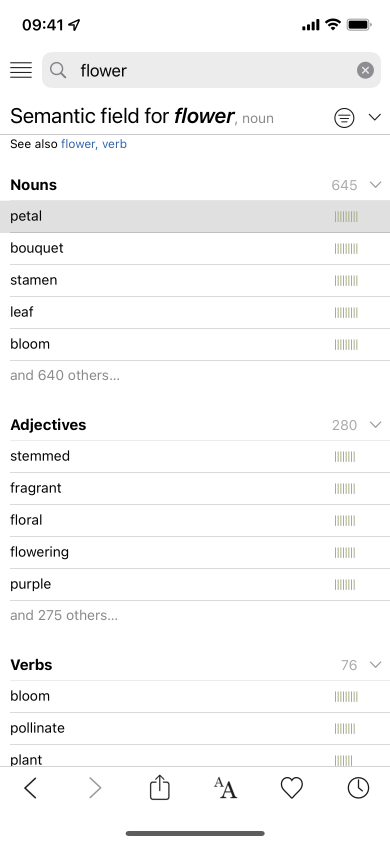The width and height of the screenshot is (390, 844).
Task: Select the word 'bouquet'
Action: [195, 248]
